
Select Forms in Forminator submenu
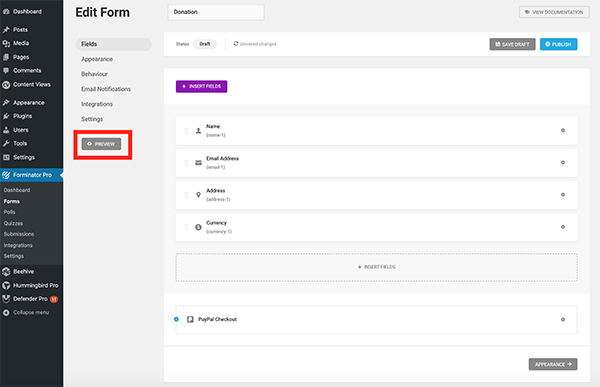pos(11,201)
